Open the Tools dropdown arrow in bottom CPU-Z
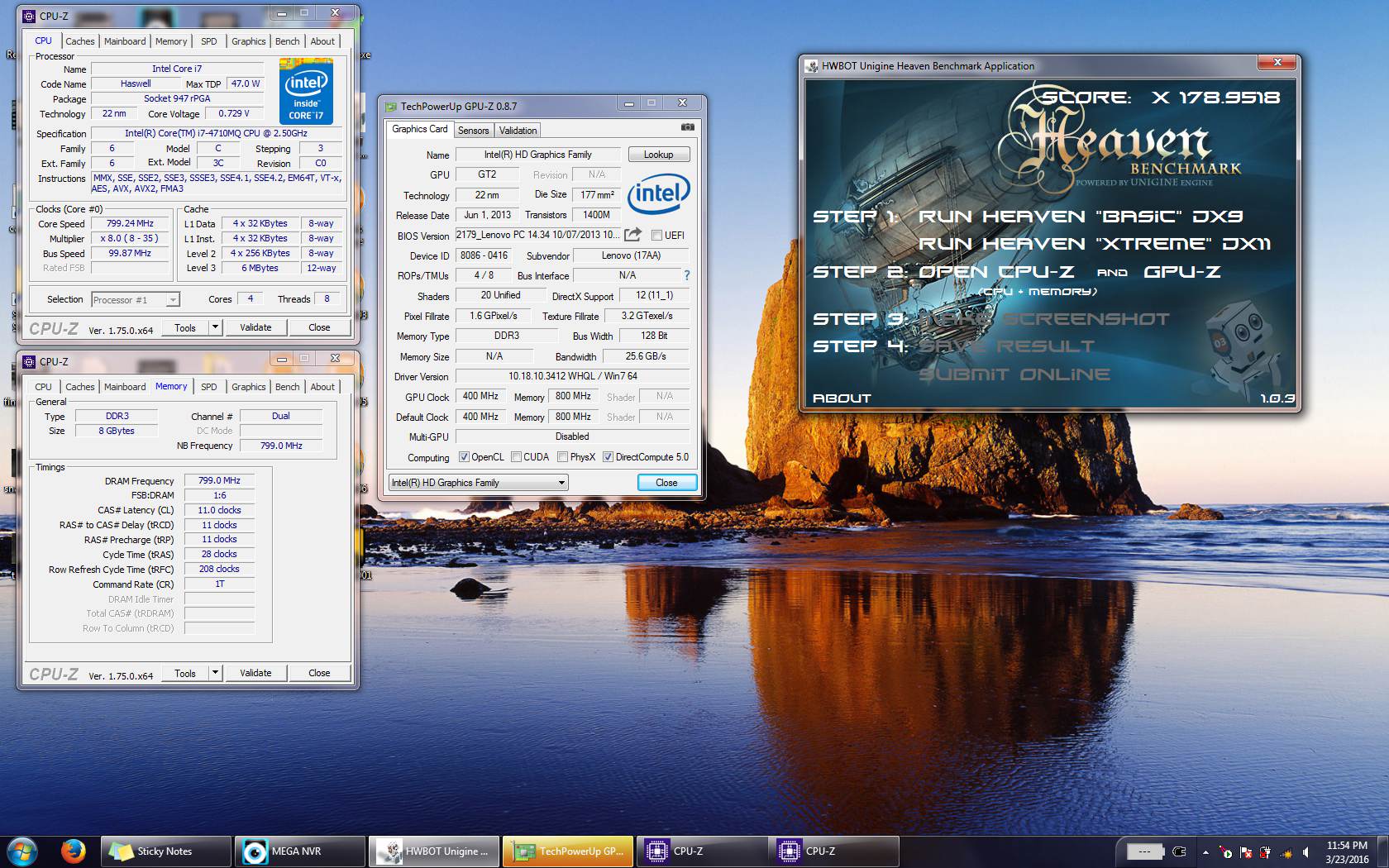The height and width of the screenshot is (868, 1389). [215, 673]
